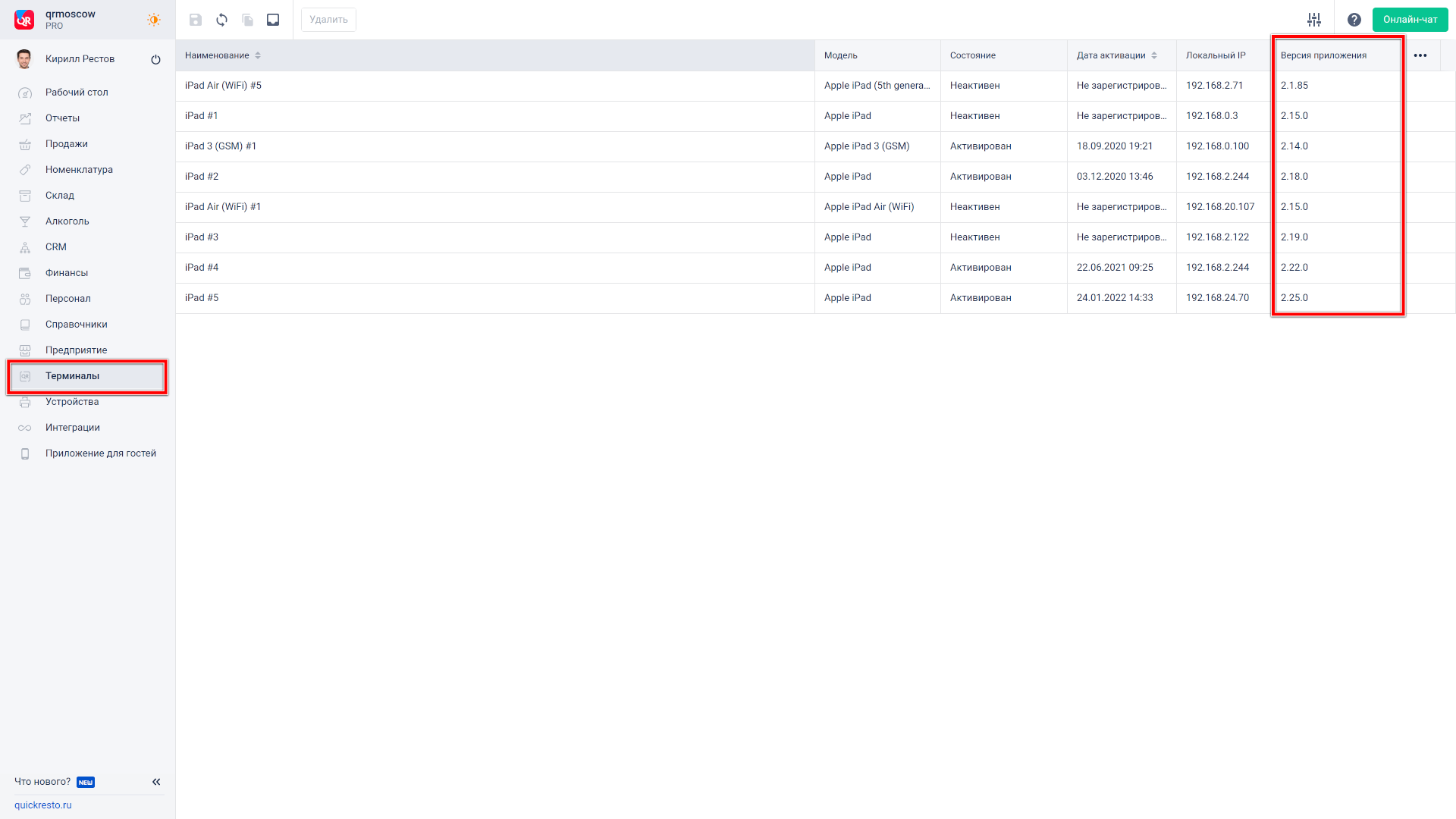Select the iPad #4 row
The height and width of the screenshot is (819, 1456).
click(815, 268)
